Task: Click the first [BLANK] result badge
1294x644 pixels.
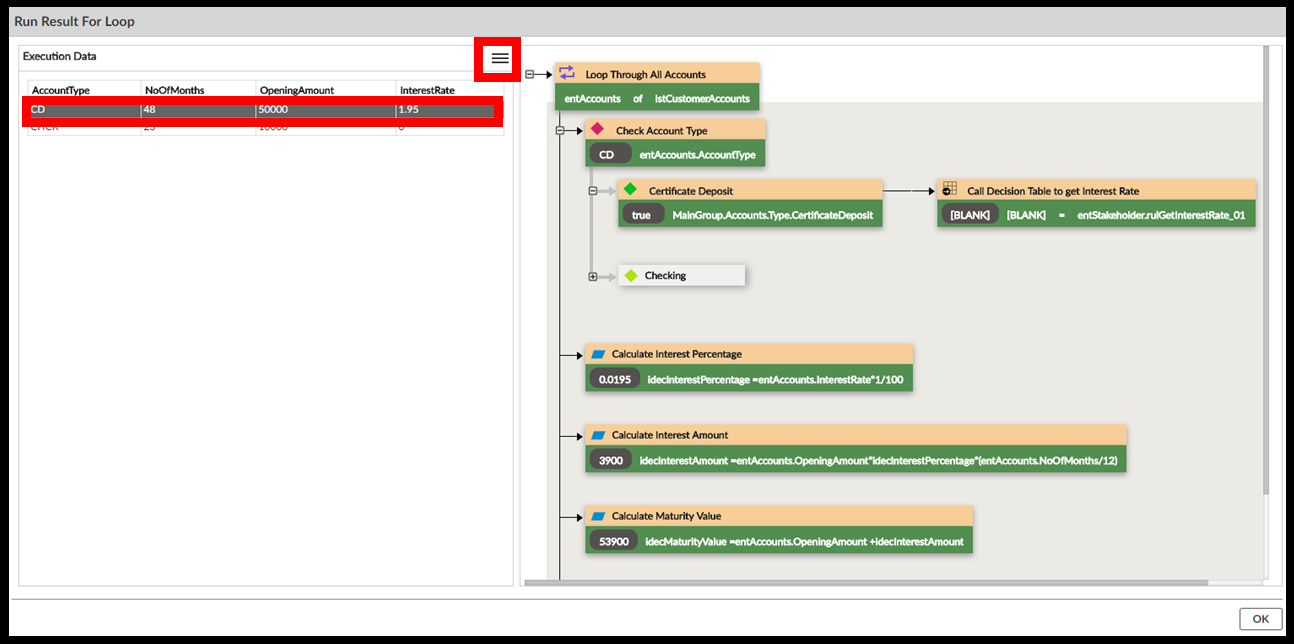Action: point(969,215)
